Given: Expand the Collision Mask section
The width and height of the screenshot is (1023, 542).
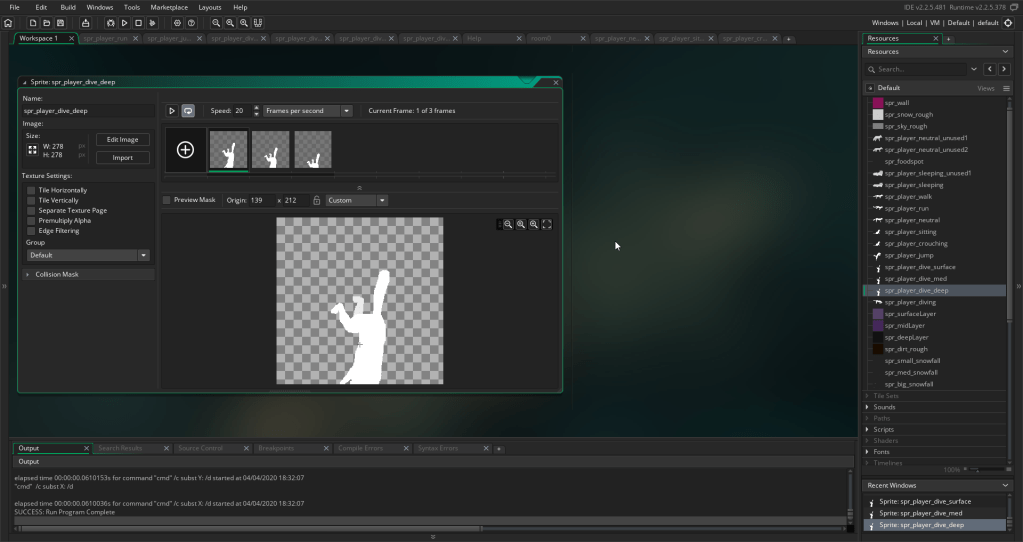Looking at the screenshot, I should [x=57, y=274].
